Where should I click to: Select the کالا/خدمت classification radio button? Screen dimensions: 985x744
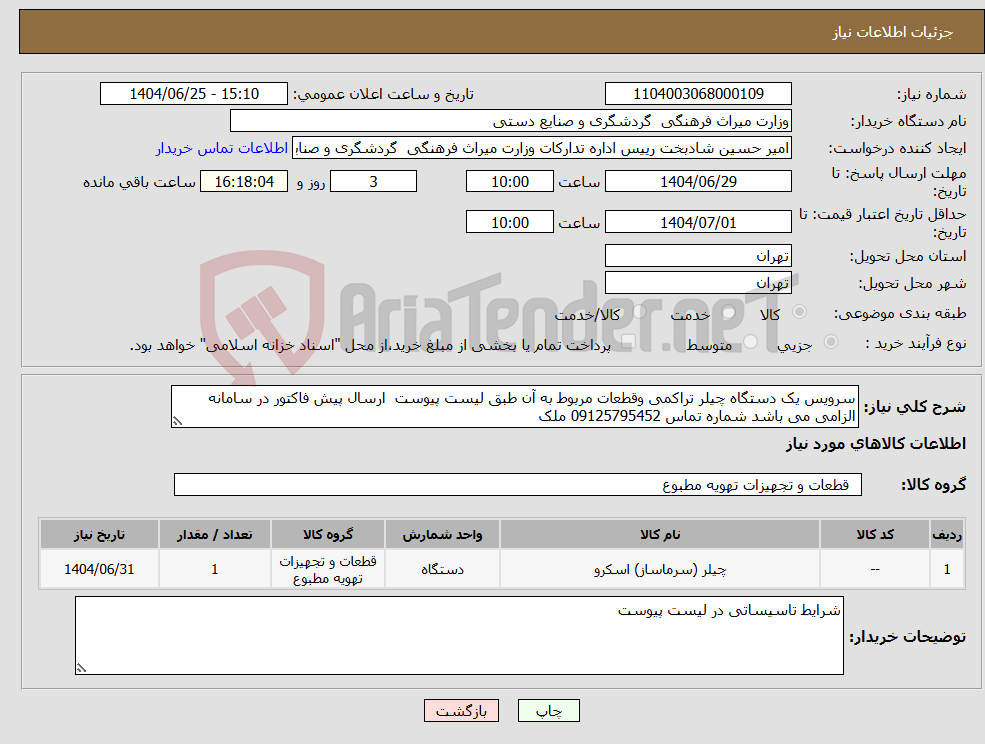[639, 311]
